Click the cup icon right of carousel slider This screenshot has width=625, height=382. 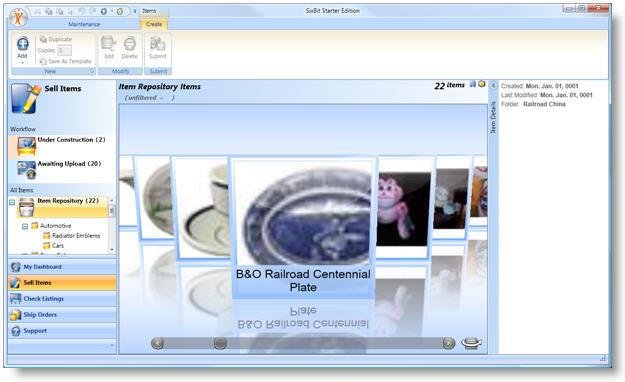(471, 343)
